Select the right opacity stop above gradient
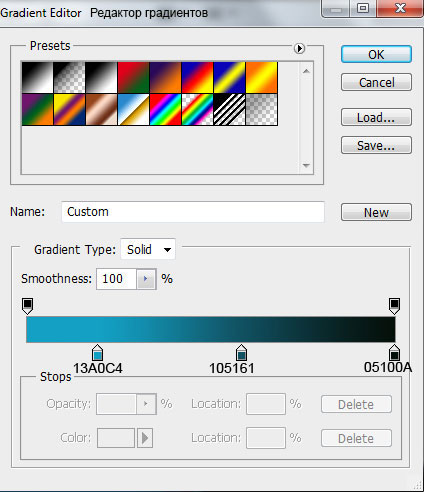Image resolution: width=424 pixels, height=492 pixels. 394,306
